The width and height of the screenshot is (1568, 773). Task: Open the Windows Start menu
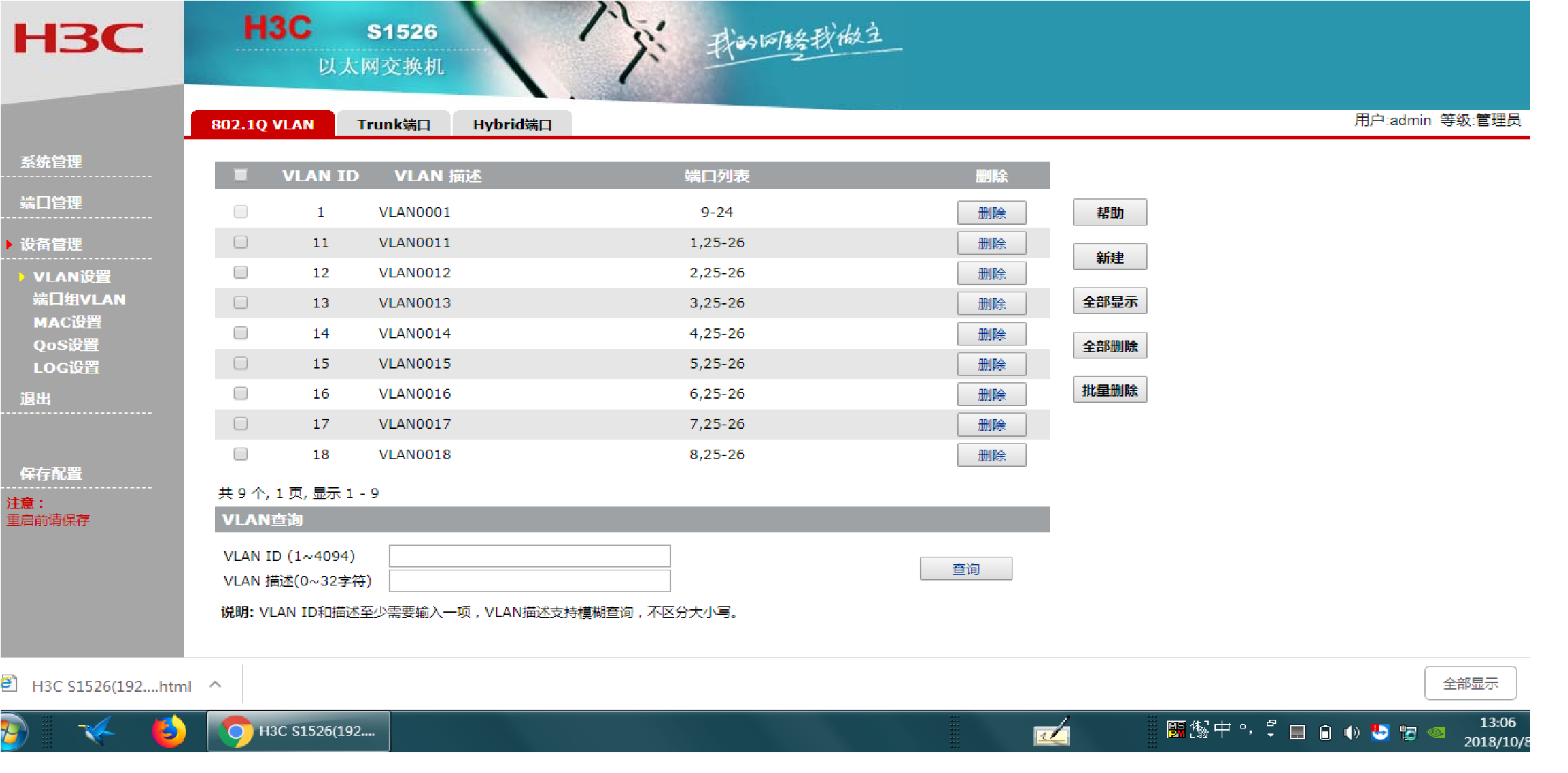point(13,731)
